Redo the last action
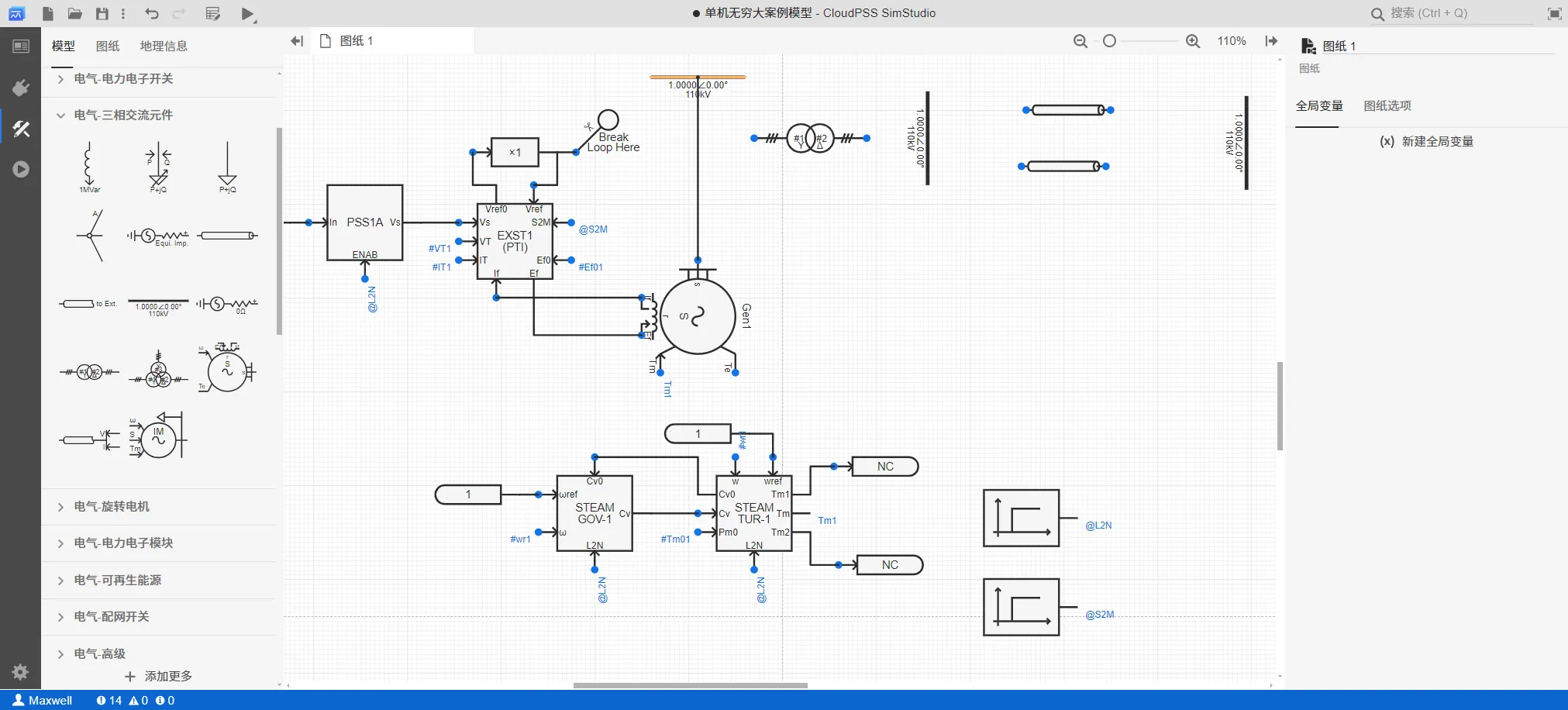 pyautogui.click(x=179, y=13)
